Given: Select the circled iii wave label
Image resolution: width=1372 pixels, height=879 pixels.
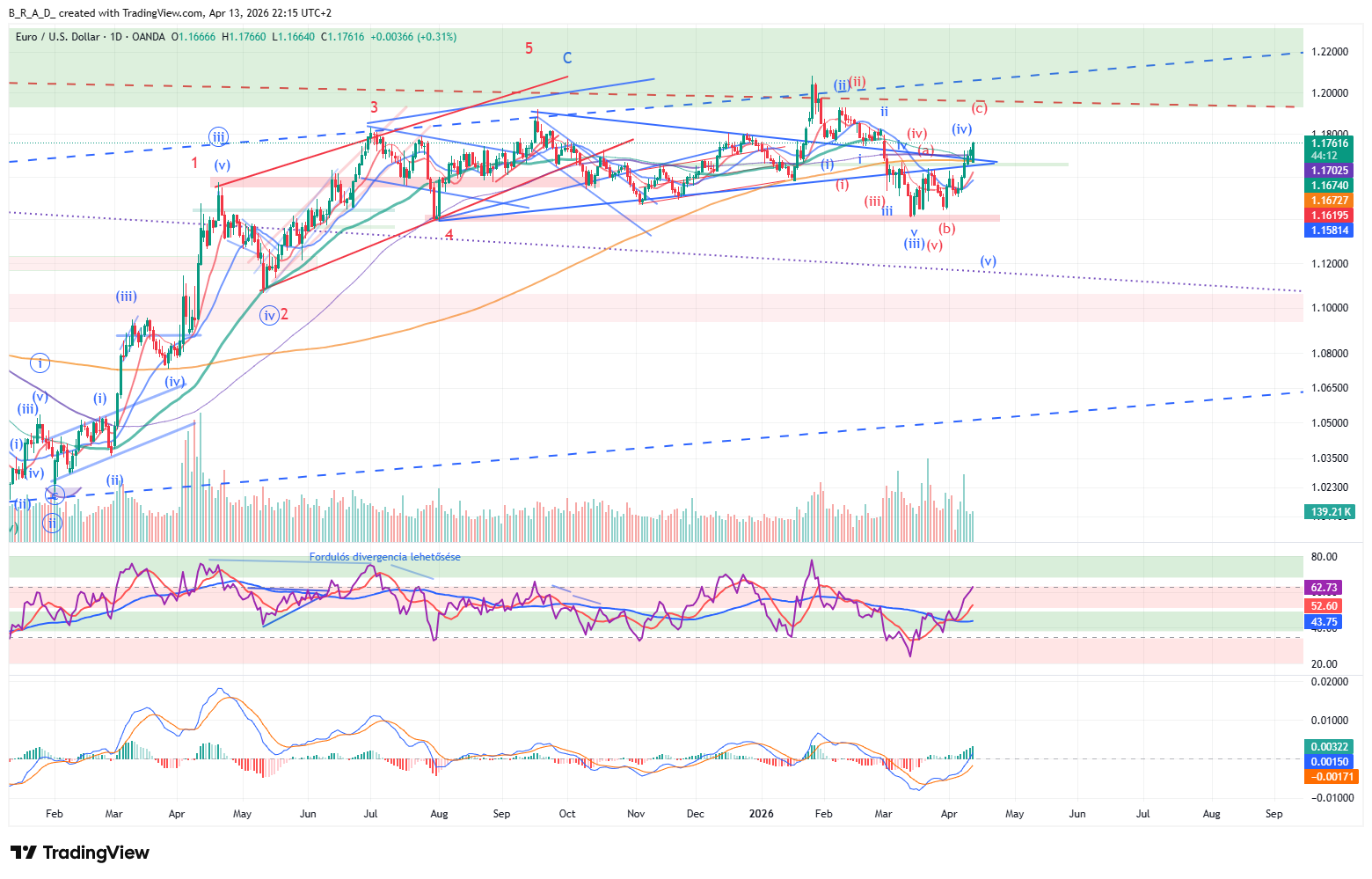Looking at the screenshot, I should (x=218, y=136).
